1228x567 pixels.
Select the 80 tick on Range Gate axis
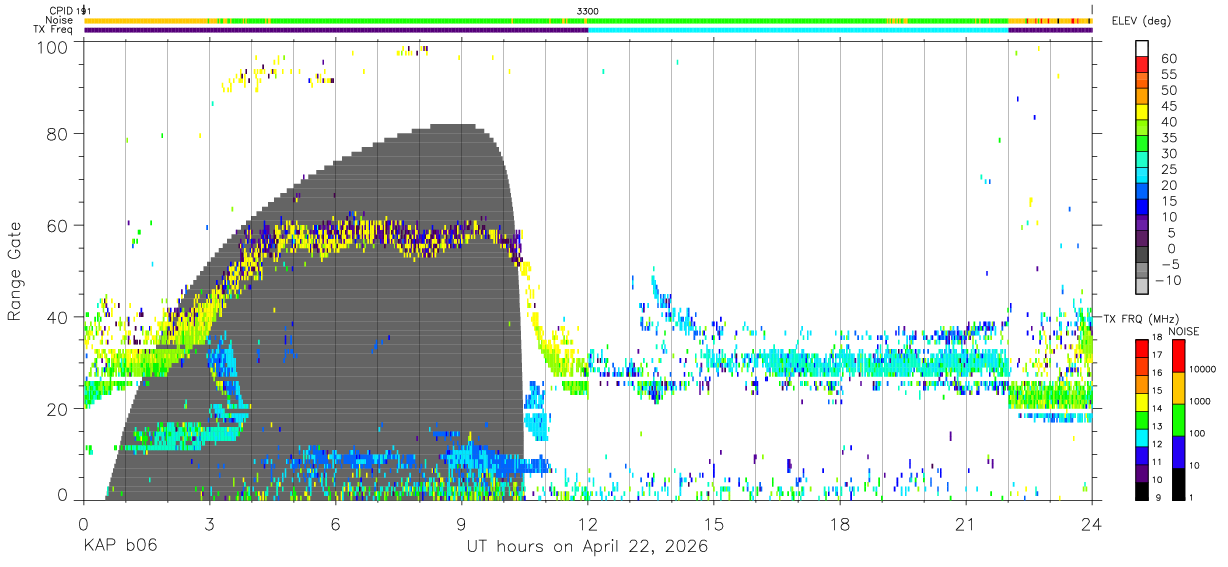59,133
